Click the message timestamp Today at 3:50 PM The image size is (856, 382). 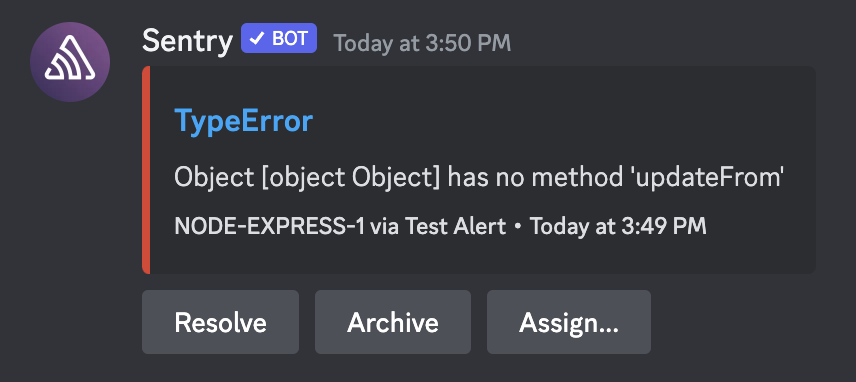coord(423,43)
